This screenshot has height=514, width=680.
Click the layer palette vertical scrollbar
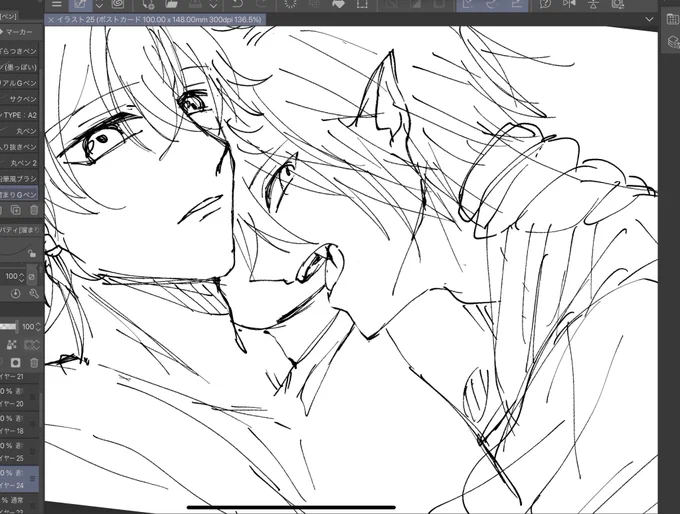[41, 410]
